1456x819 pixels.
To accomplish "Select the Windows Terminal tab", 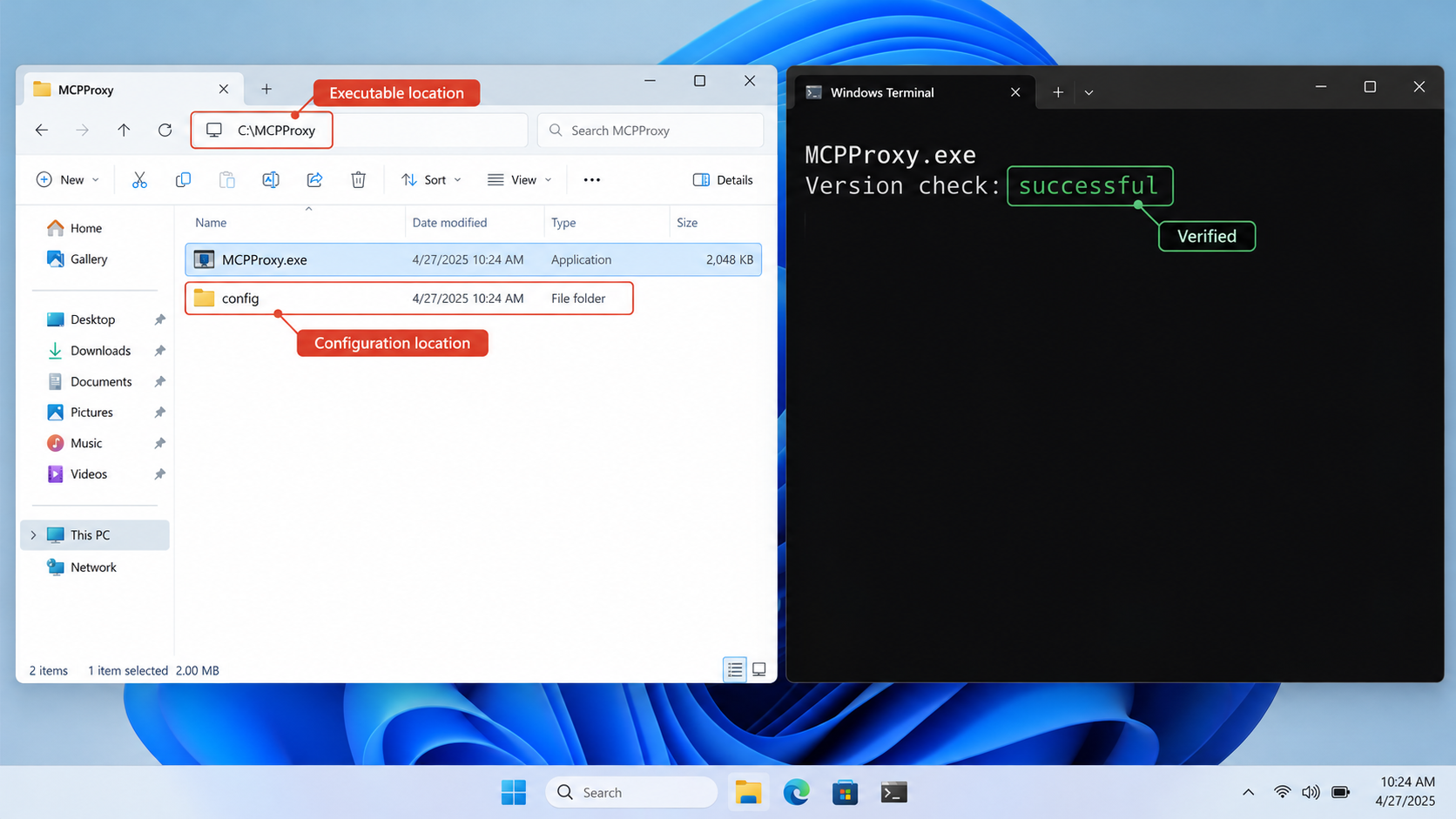I will coord(914,92).
